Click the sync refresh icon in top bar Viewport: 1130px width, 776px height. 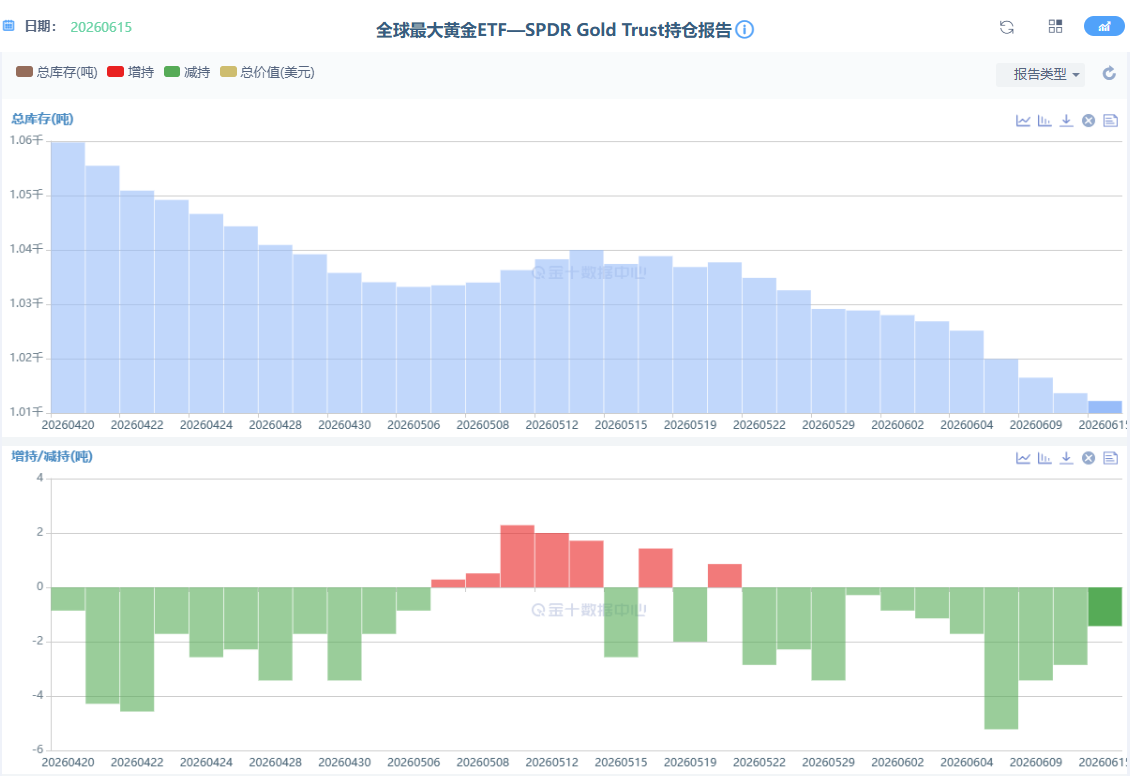click(x=1007, y=27)
